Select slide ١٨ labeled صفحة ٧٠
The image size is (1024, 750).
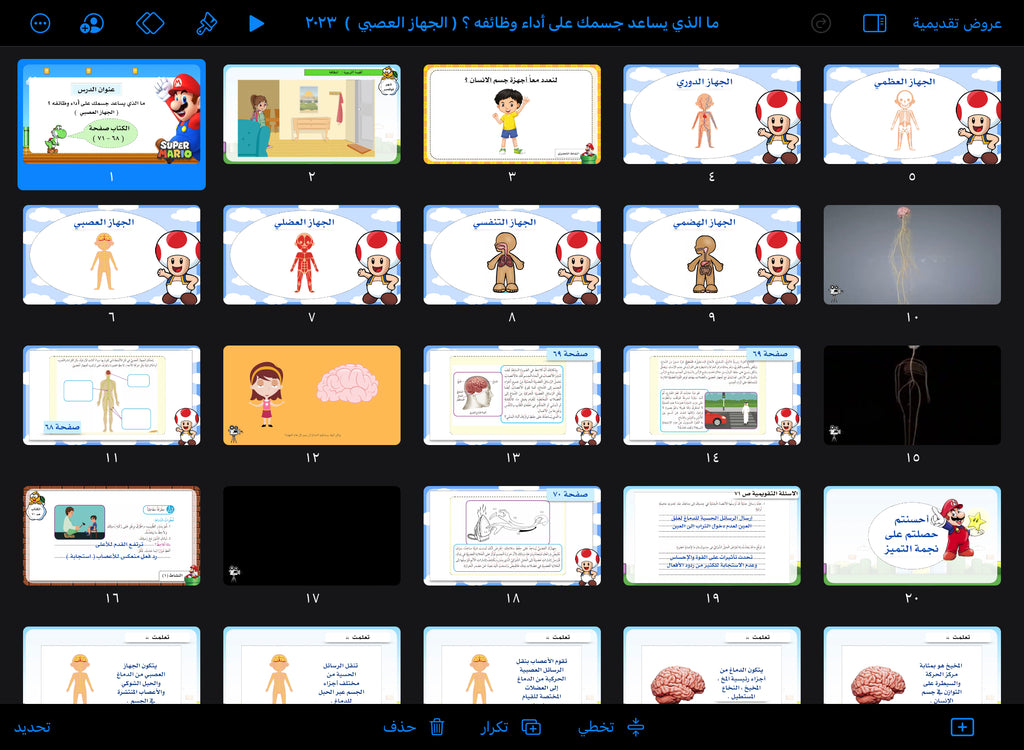point(512,536)
